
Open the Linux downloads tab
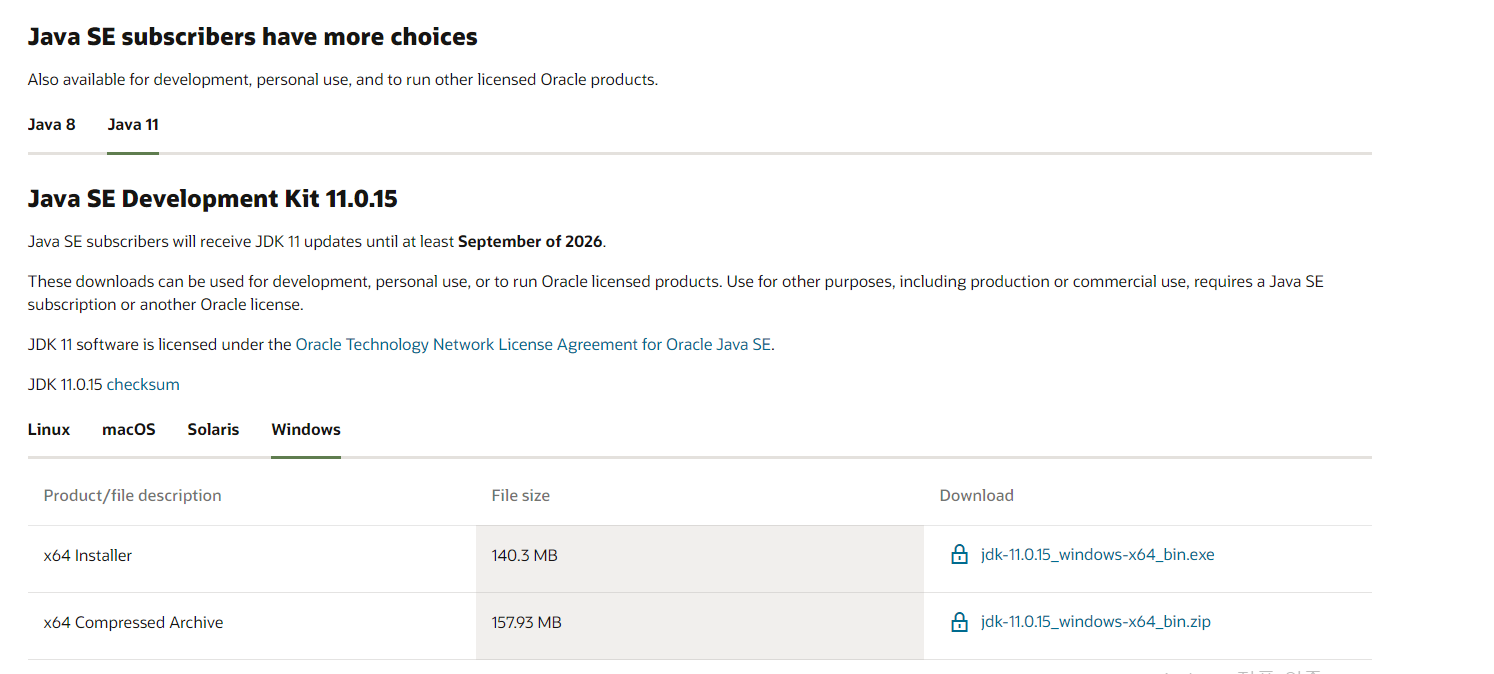coord(49,430)
